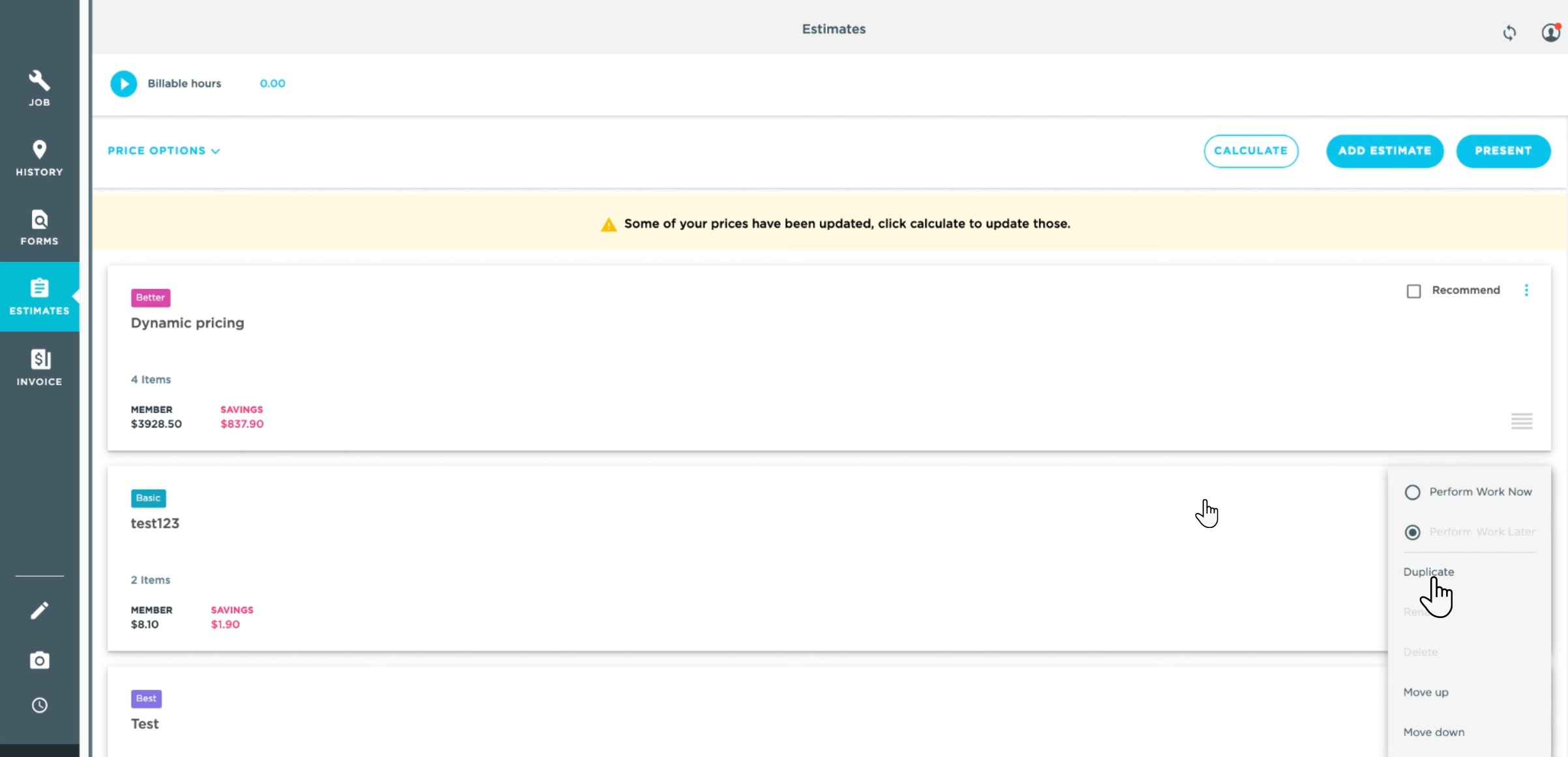Expand the Price Options dropdown

coord(164,151)
